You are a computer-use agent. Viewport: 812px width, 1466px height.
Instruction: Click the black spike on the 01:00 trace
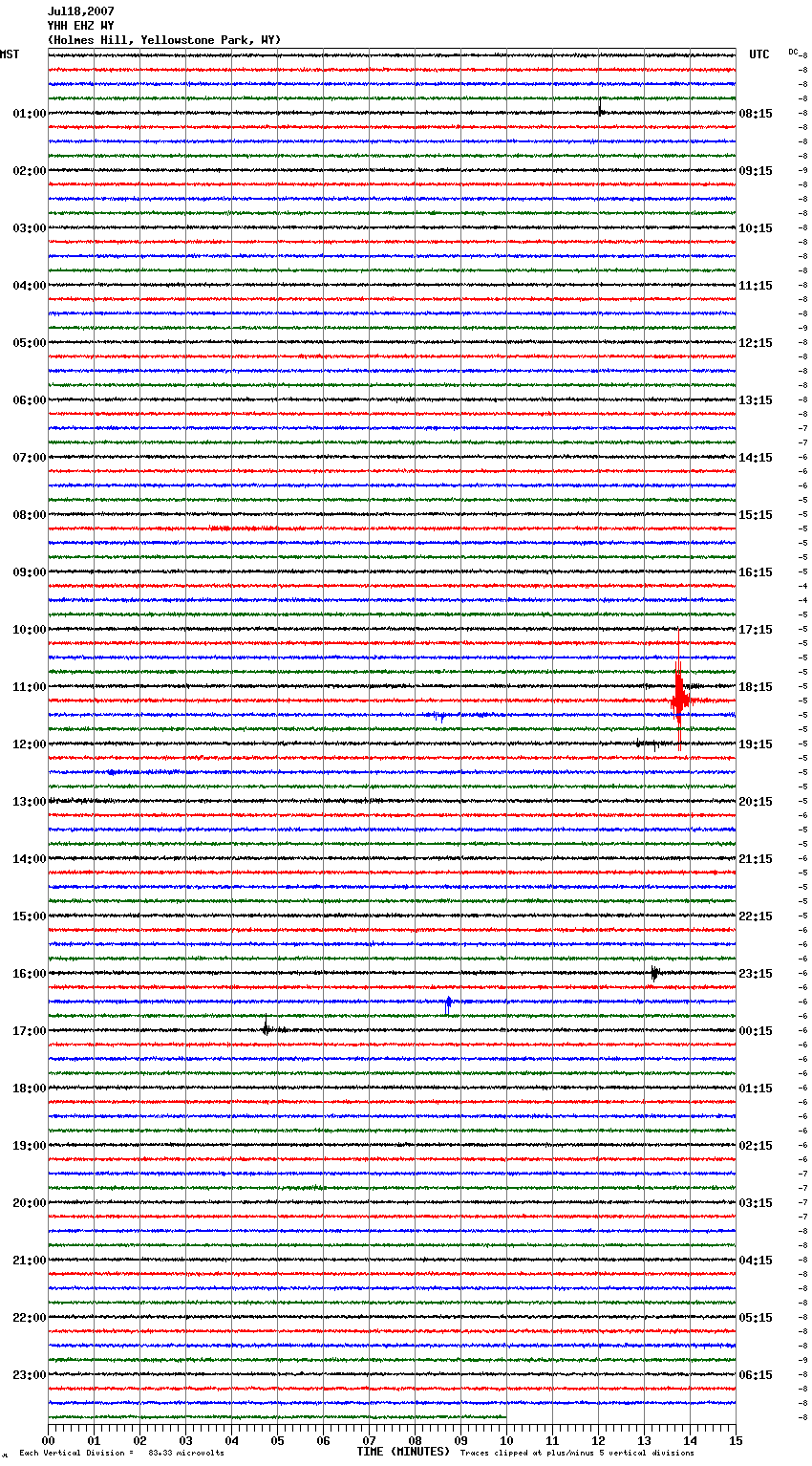click(x=600, y=110)
